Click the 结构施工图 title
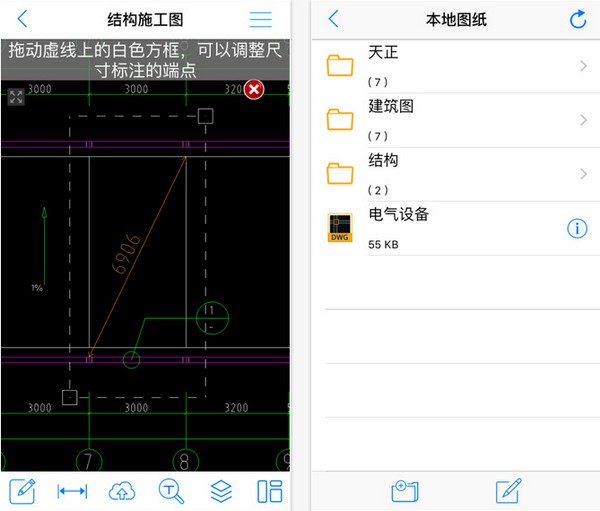 click(x=145, y=20)
